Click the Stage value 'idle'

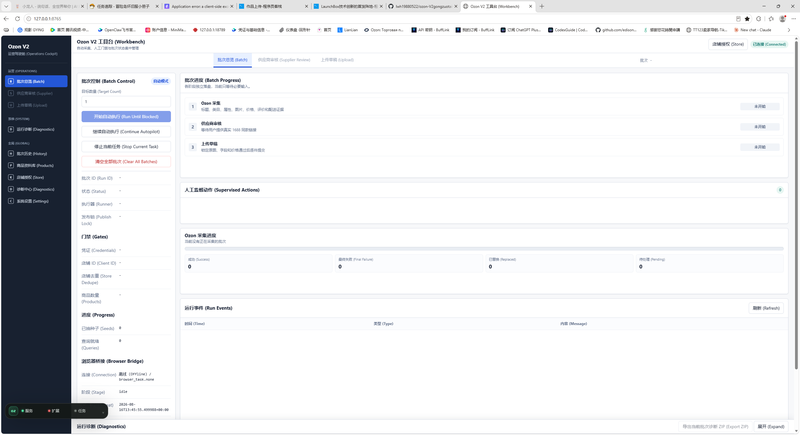pyautogui.click(x=123, y=392)
